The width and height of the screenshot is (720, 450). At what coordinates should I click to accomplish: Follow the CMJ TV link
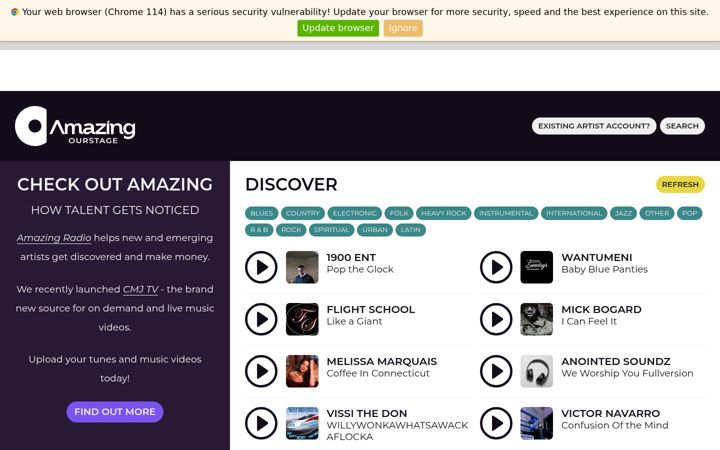[141, 289]
